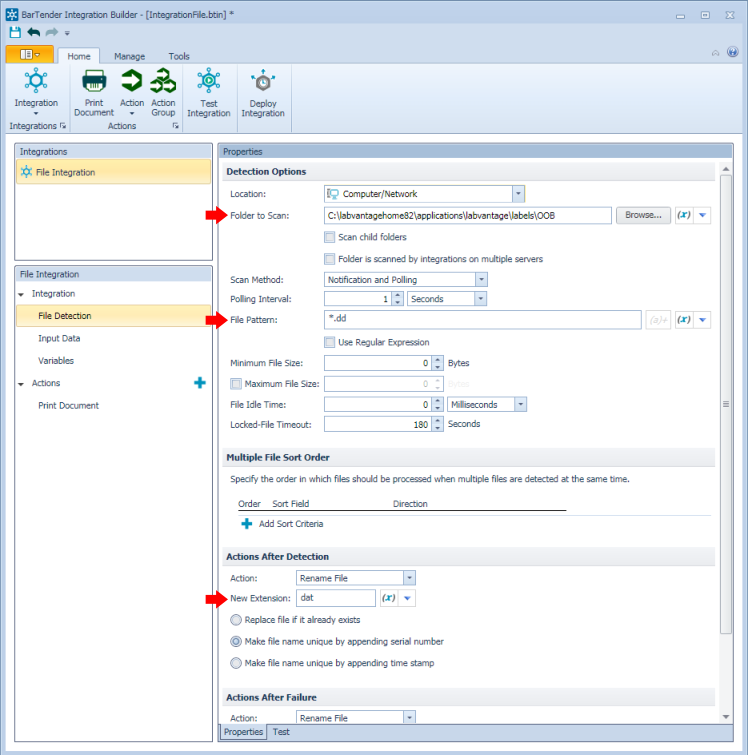Select File Detection in the tree
748x755 pixels.
pyautogui.click(x=114, y=316)
